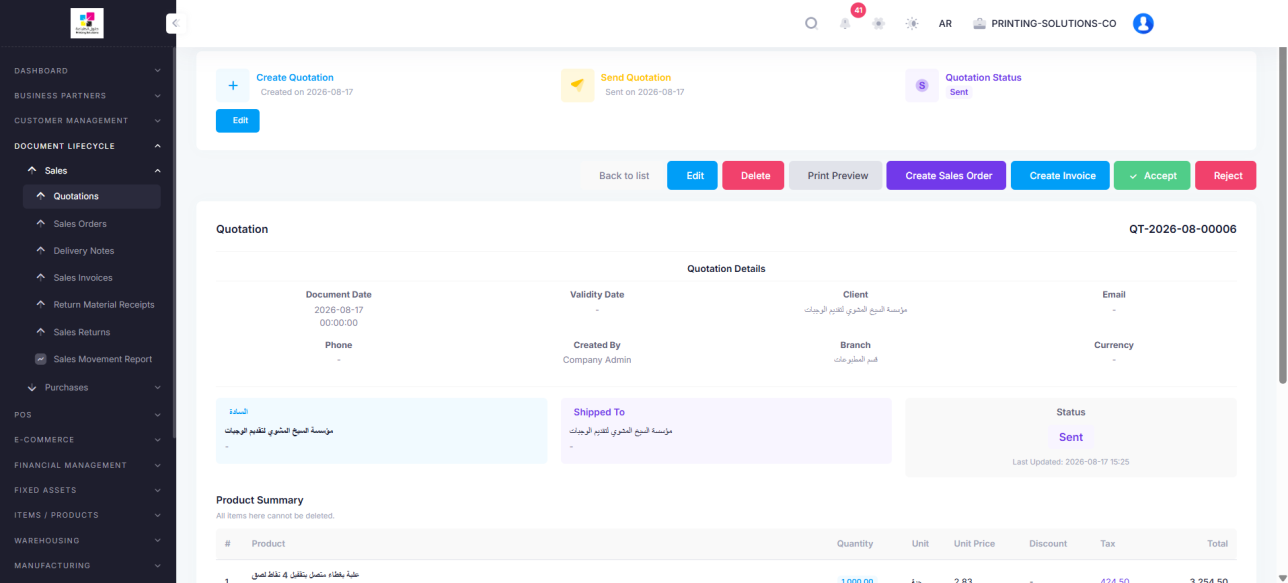Click Company Admin under Created By
The height and width of the screenshot is (583, 1288).
click(x=597, y=360)
